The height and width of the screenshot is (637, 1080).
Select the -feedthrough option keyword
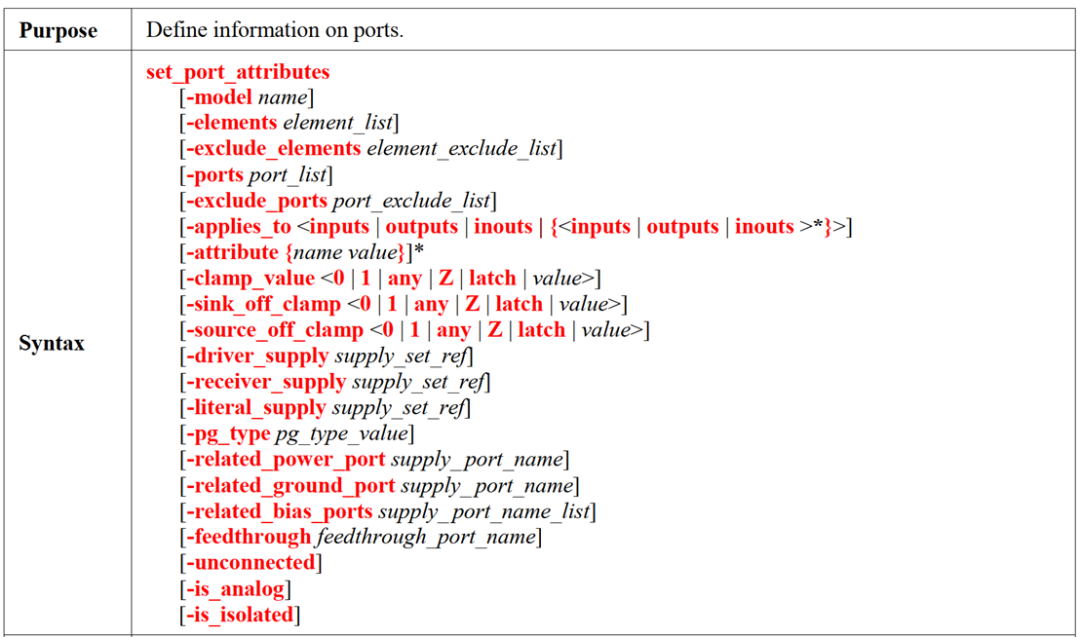pyautogui.click(x=249, y=537)
